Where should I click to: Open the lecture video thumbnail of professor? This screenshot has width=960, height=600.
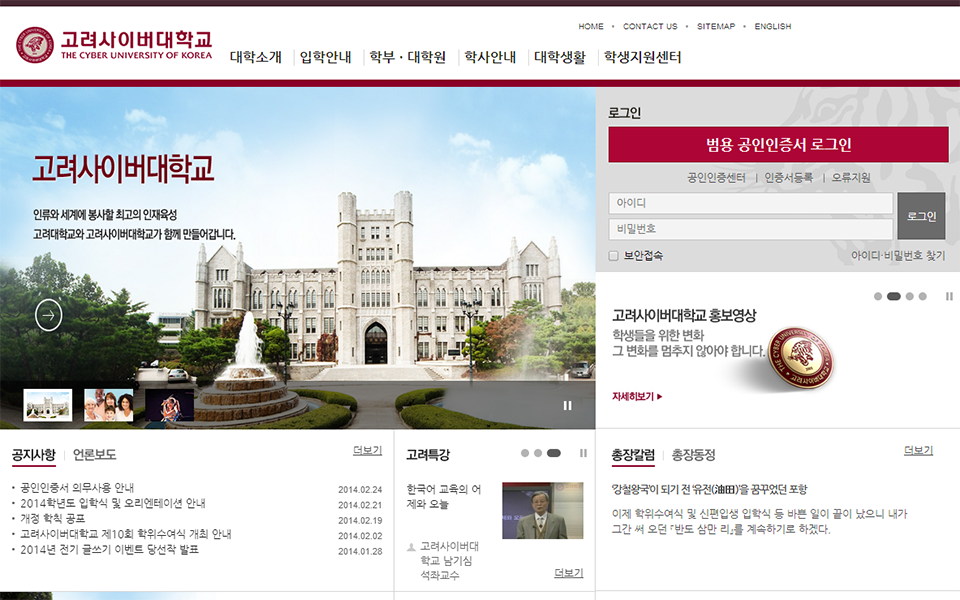point(542,510)
